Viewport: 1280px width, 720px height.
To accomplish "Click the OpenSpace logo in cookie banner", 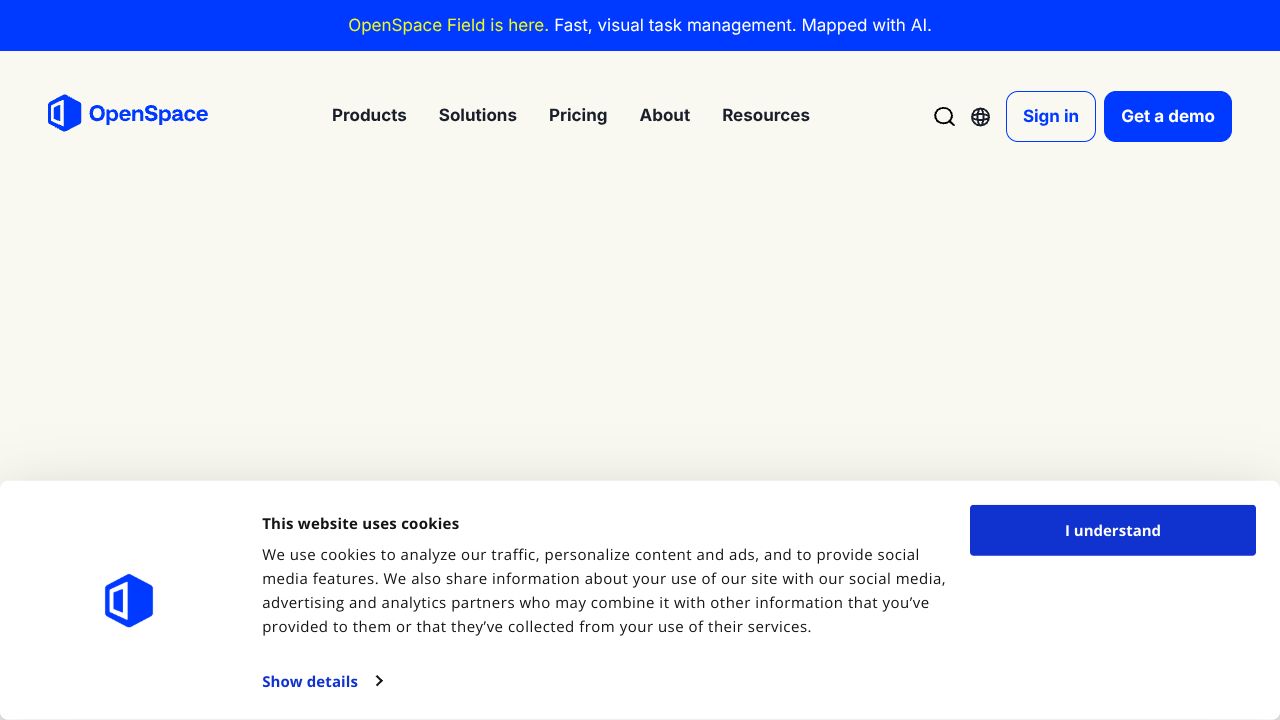I will tap(129, 600).
